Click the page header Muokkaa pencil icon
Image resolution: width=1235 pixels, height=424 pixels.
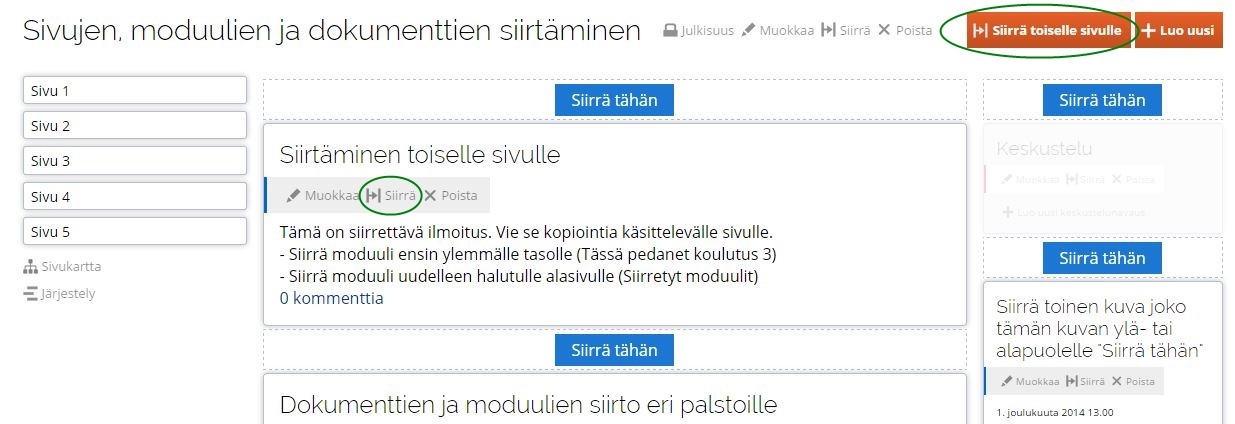coord(748,31)
